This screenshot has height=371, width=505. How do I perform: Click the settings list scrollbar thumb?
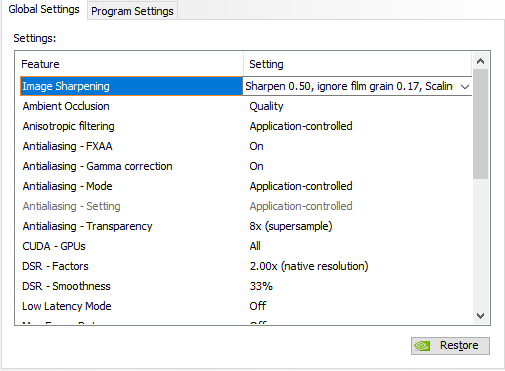[x=480, y=124]
